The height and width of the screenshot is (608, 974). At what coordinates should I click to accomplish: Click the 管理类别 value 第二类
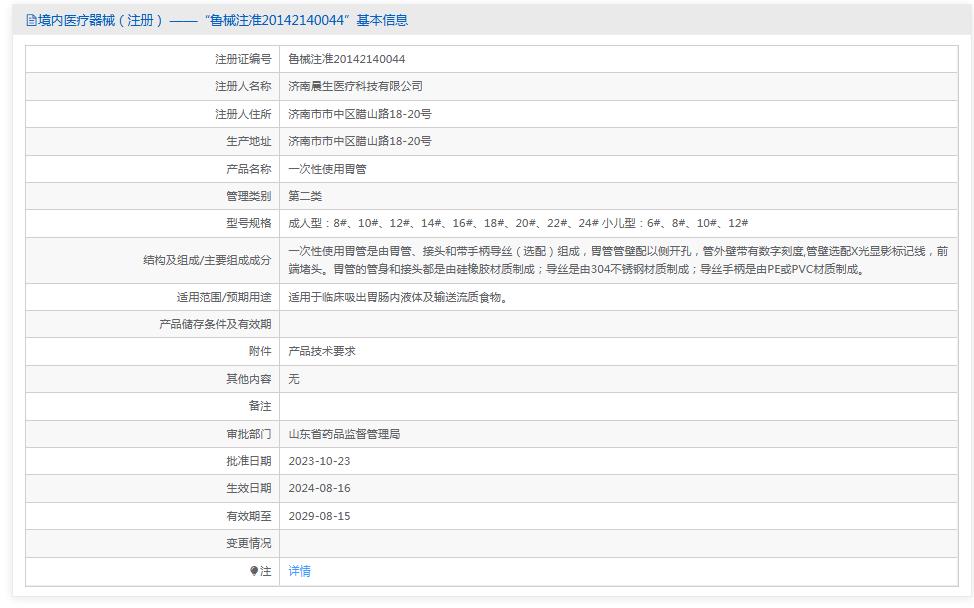coord(306,196)
